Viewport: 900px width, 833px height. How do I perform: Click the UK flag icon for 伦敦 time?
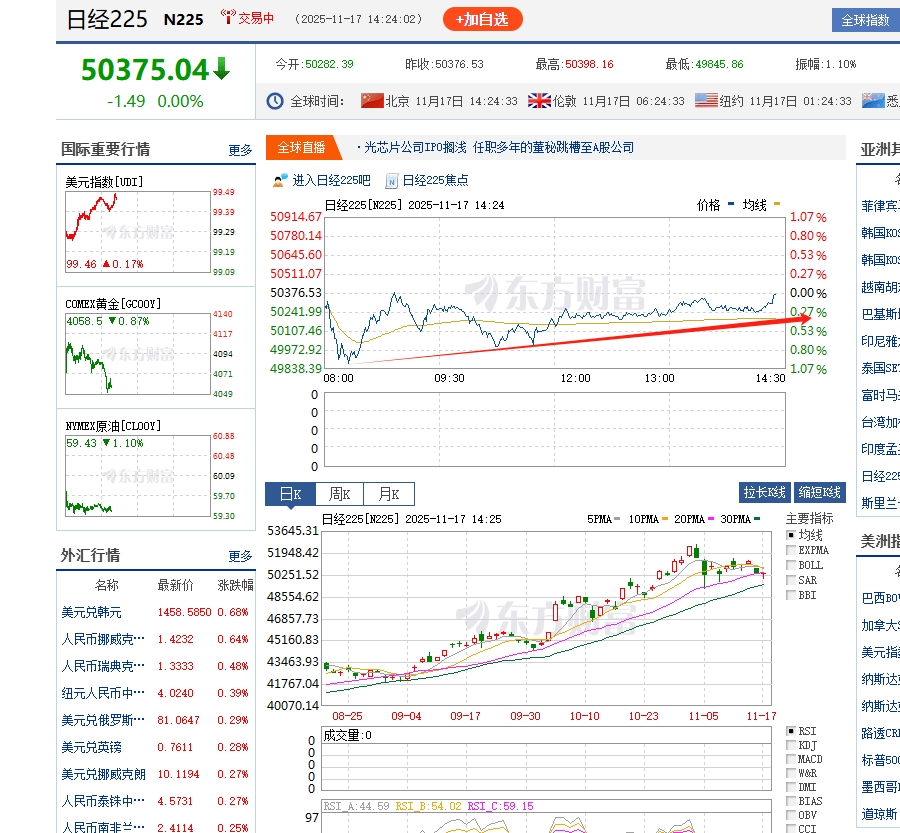[539, 100]
